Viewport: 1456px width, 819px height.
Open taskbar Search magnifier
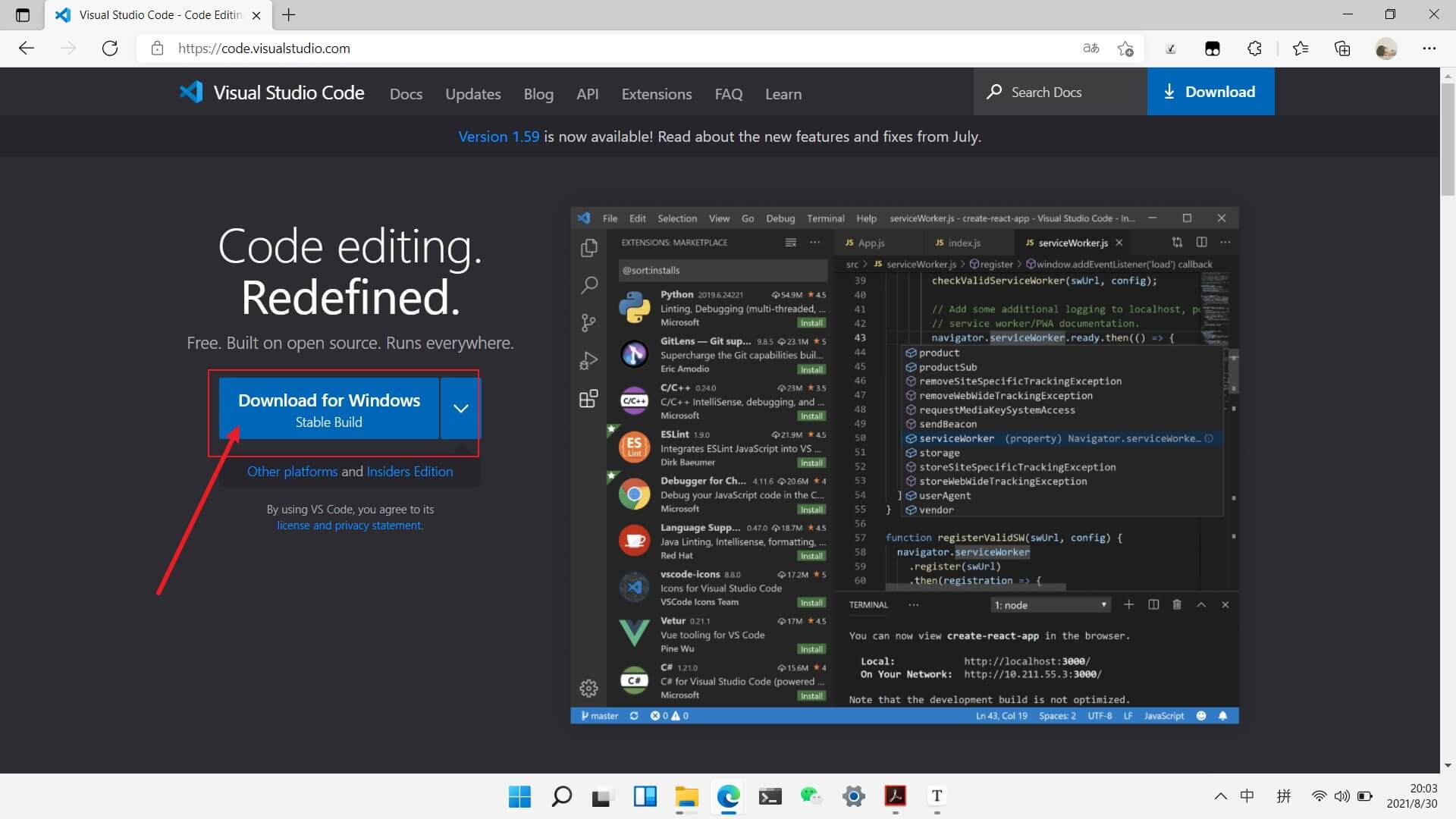coord(561,796)
